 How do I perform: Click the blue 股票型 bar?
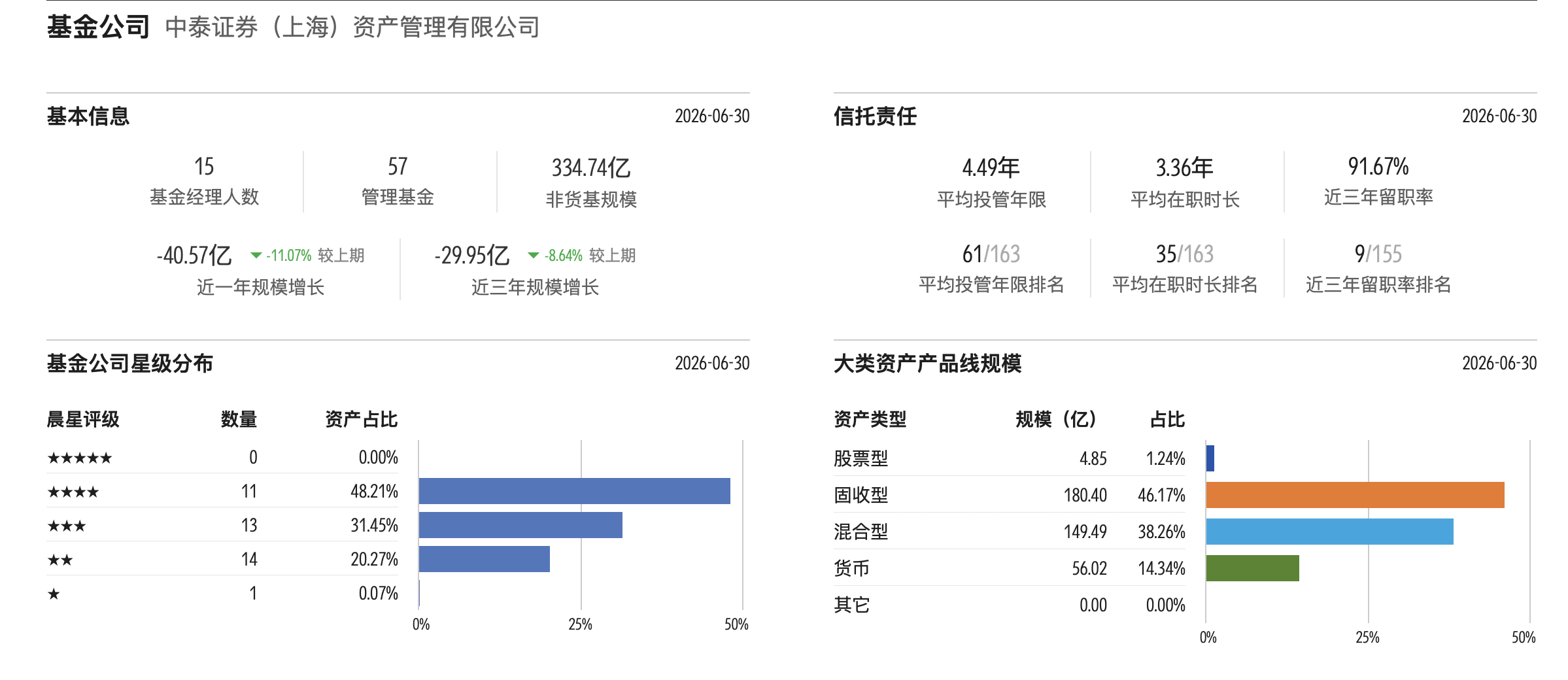[1210, 458]
